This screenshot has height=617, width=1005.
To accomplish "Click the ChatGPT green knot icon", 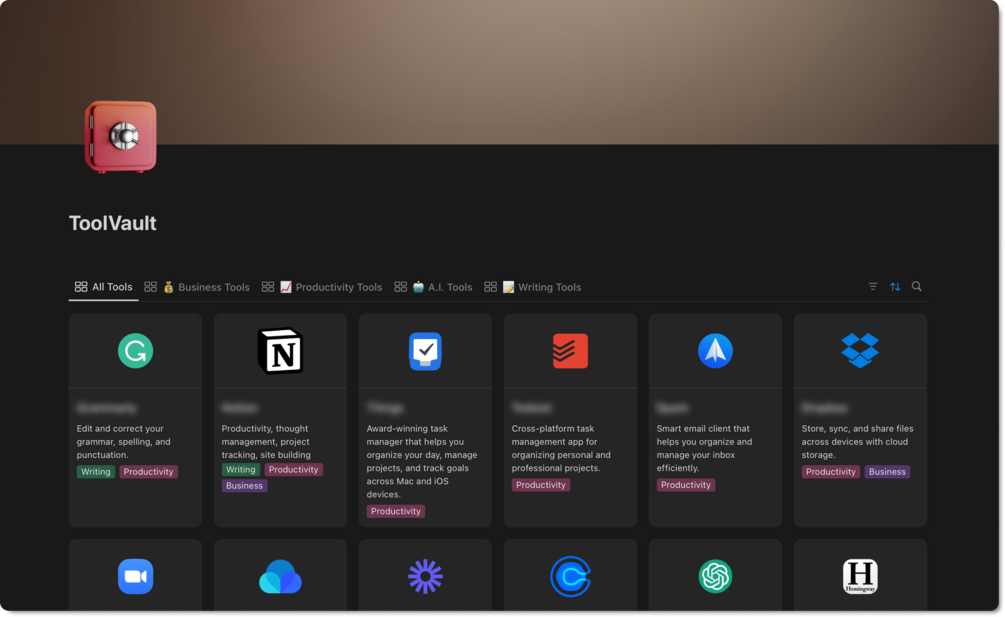I will click(x=715, y=576).
